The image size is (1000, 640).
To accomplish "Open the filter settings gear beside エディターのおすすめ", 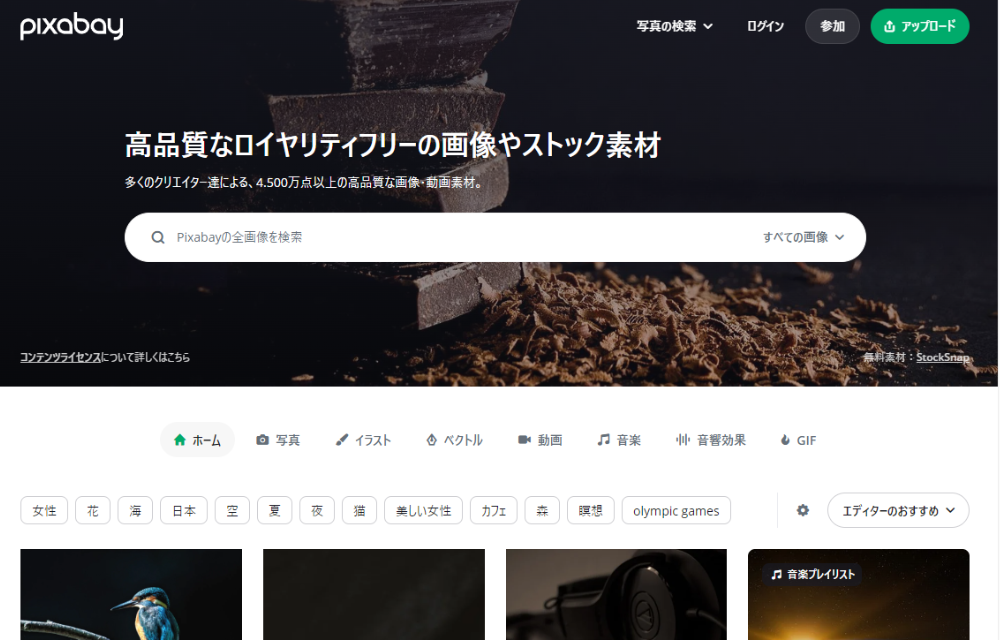I will click(x=803, y=510).
